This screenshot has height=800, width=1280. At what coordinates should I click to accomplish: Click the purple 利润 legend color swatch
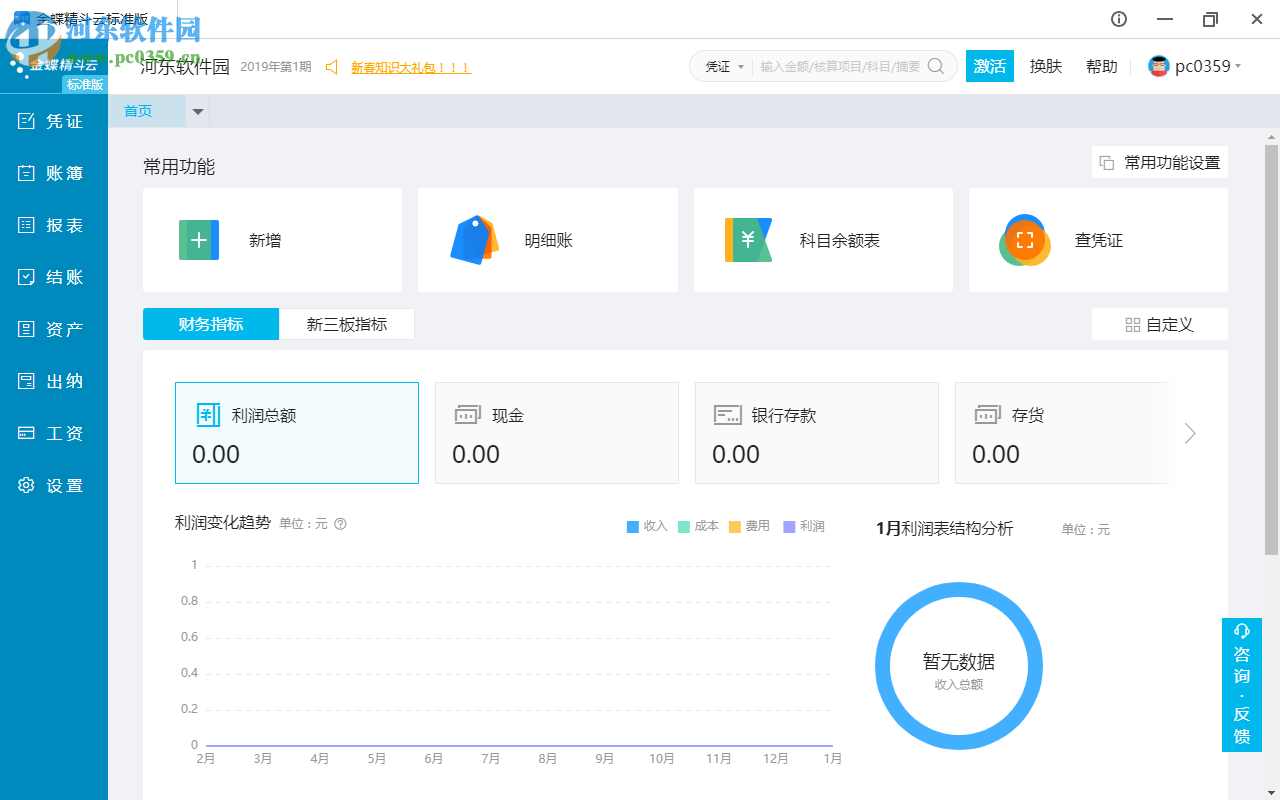789,526
